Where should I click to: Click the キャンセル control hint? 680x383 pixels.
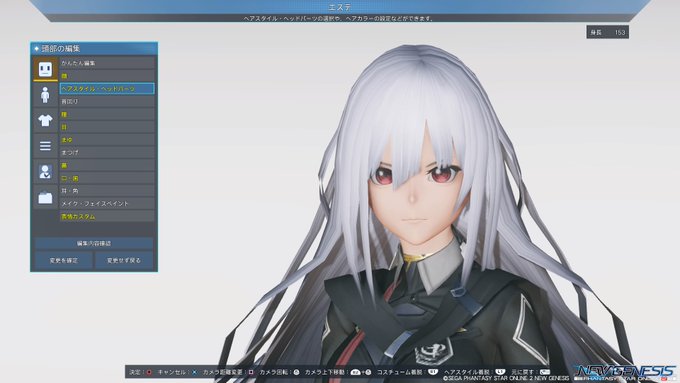177,372
